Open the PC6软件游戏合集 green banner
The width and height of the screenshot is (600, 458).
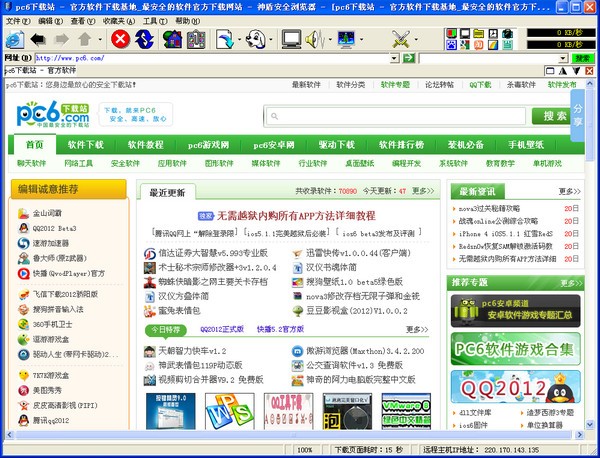[x=515, y=349]
